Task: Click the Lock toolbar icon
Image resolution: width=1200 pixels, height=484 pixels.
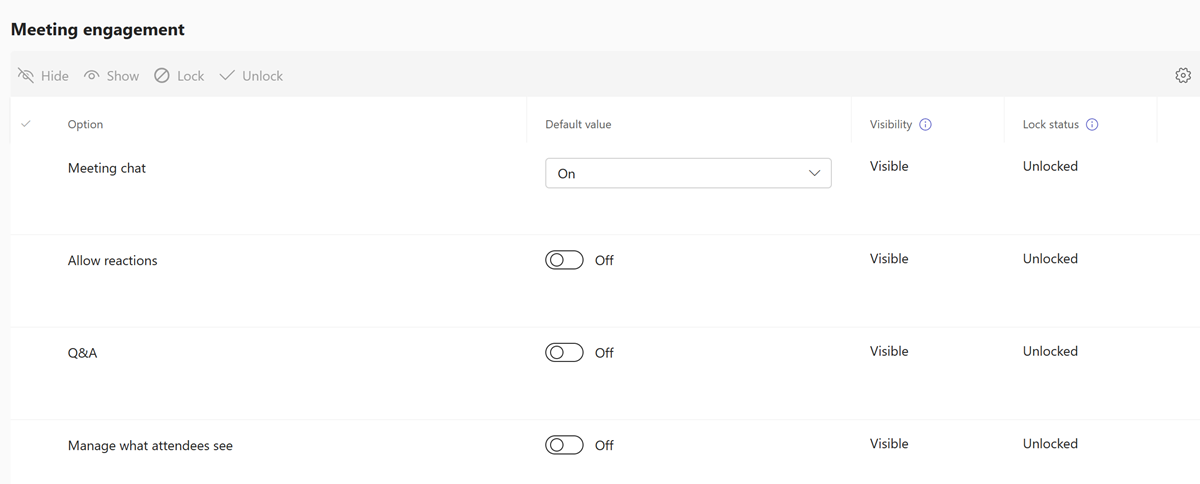Action: (x=162, y=76)
